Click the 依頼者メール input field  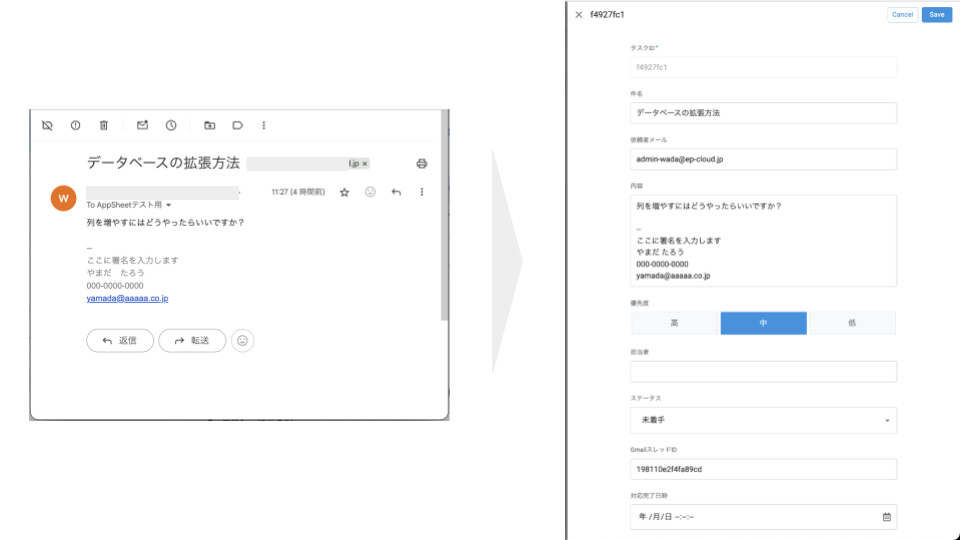(x=763, y=159)
